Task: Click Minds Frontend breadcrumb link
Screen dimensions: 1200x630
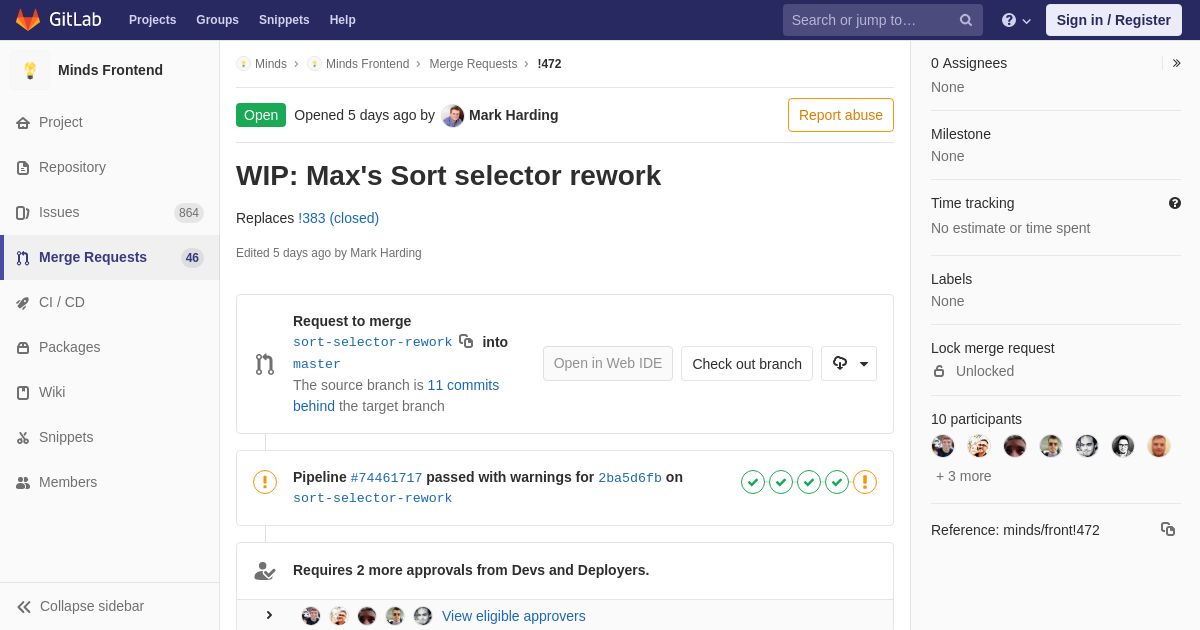Action: 367,64
